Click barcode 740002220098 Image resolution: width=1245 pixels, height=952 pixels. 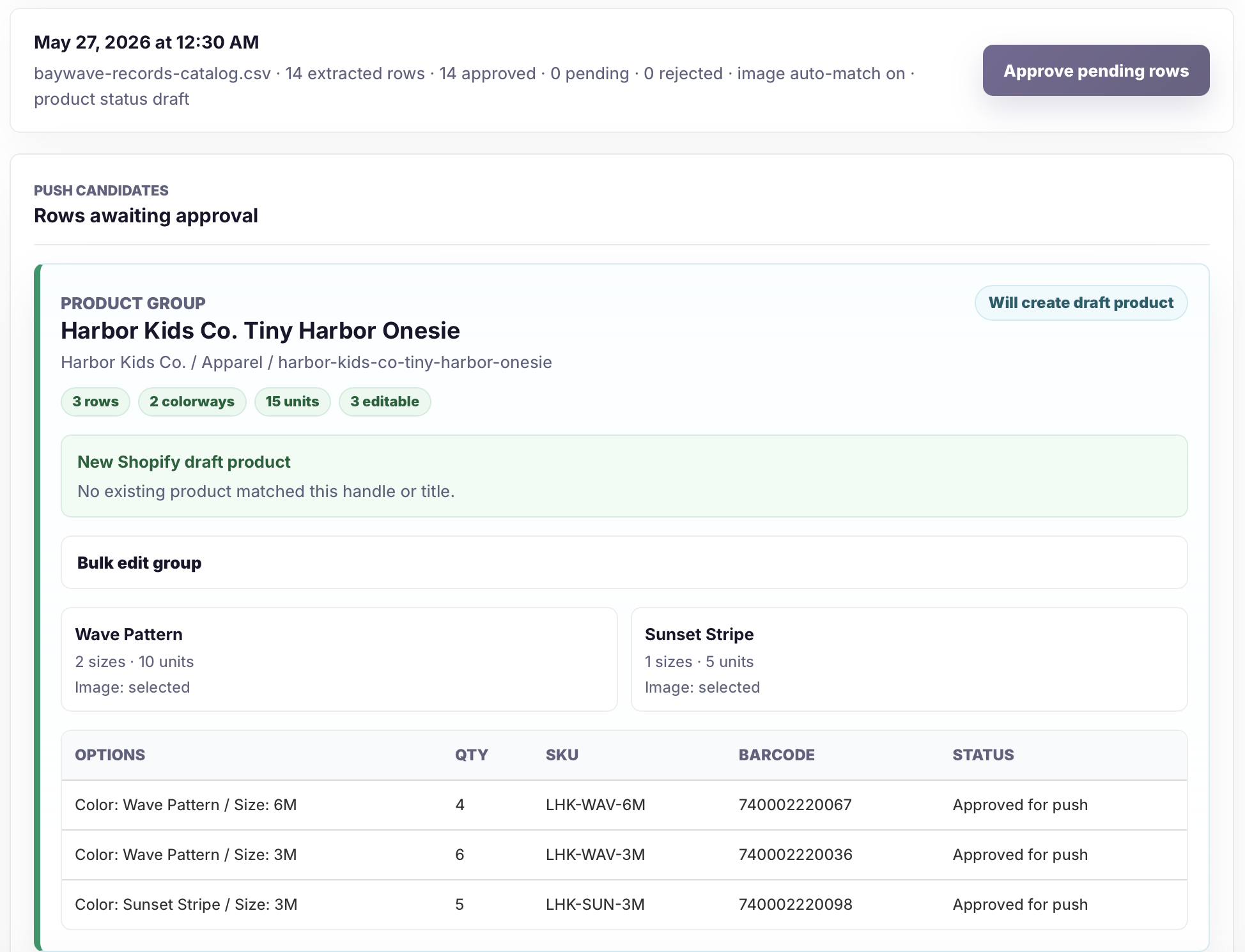pos(795,905)
